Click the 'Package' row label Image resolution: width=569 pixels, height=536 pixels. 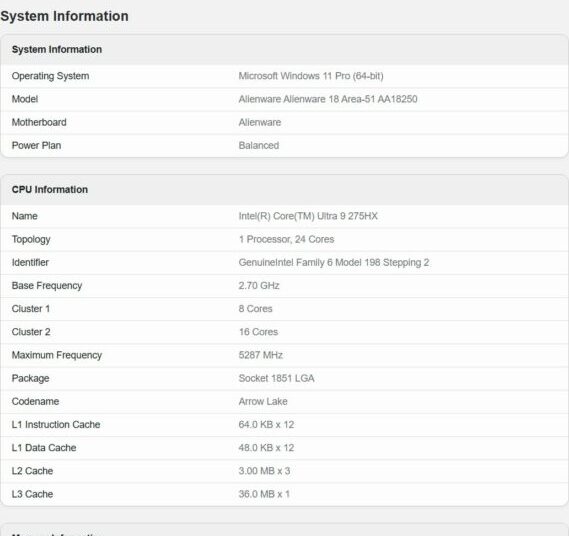coord(30,379)
